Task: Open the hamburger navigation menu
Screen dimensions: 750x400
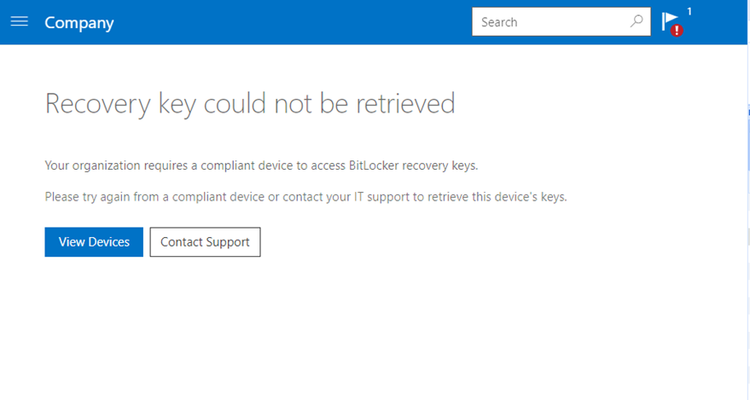Action: pos(19,22)
